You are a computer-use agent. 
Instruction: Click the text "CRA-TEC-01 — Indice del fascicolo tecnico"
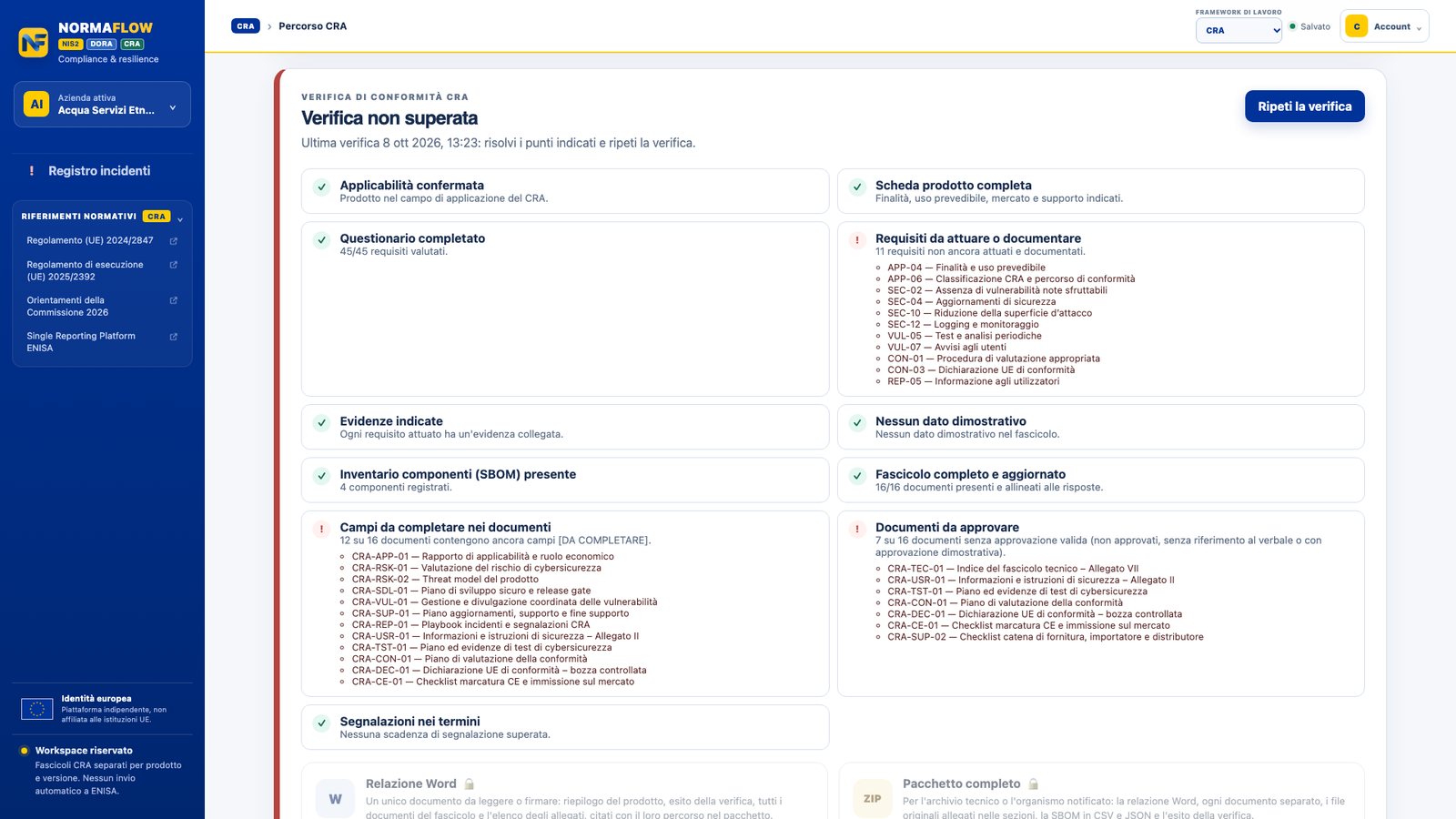pos(982,569)
